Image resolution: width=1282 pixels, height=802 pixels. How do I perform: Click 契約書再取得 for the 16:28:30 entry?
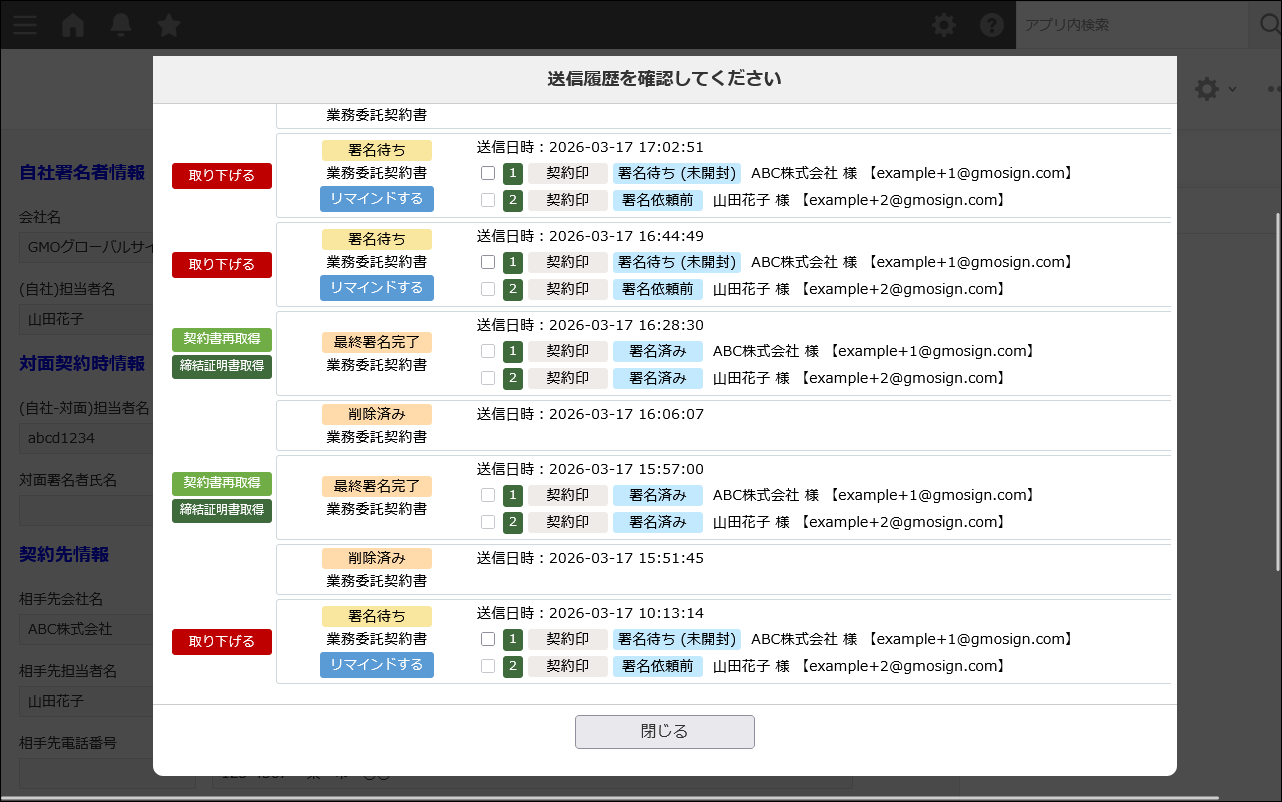click(x=222, y=340)
